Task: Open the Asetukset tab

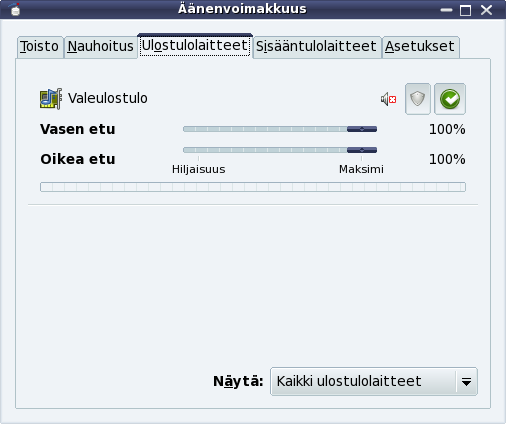Action: coord(420,47)
